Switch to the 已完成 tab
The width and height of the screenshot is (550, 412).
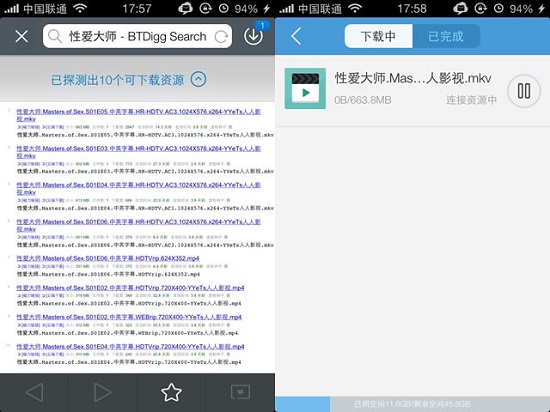446,36
